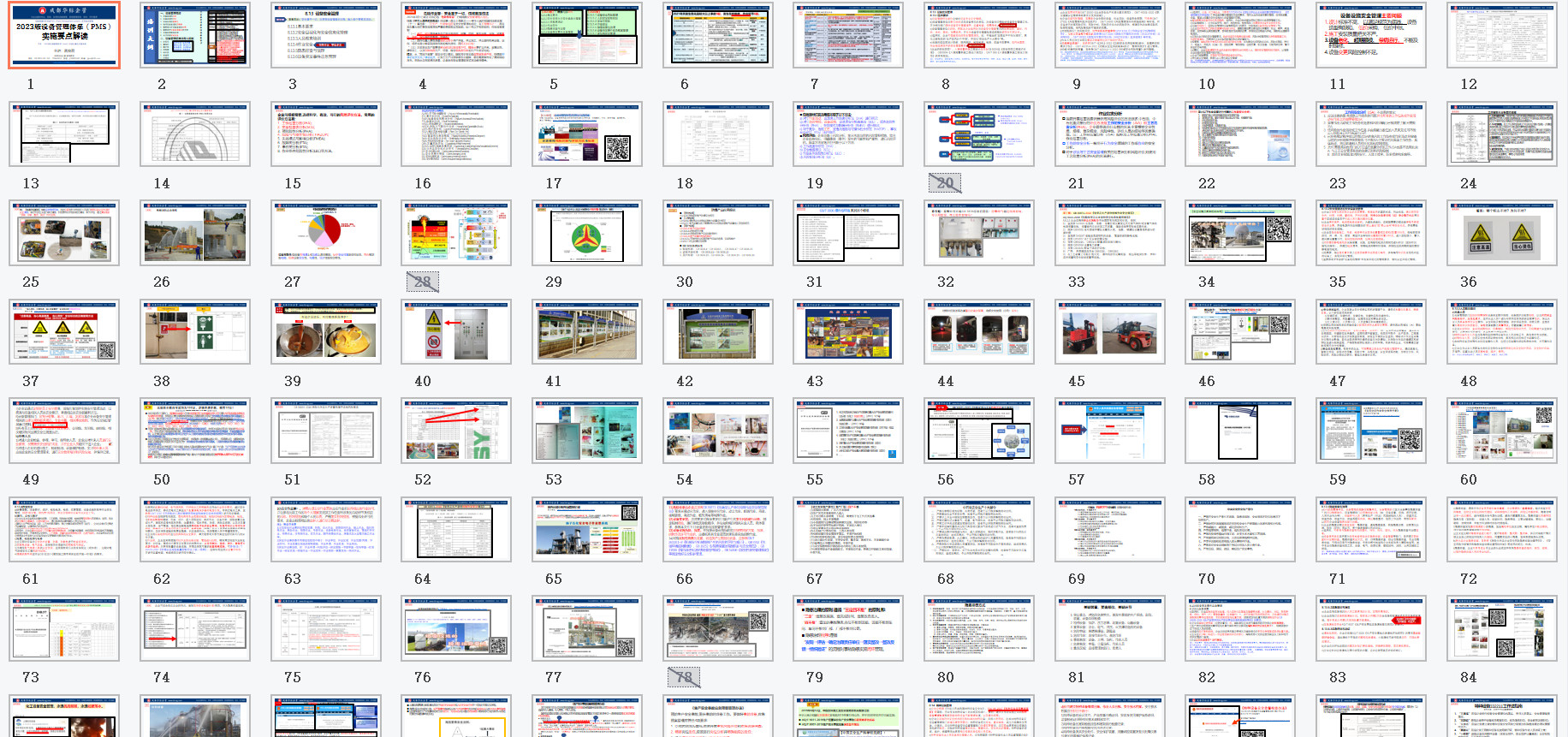Image resolution: width=1568 pixels, height=737 pixels.
Task: Click the hidden slide number 78 marker
Action: (684, 677)
